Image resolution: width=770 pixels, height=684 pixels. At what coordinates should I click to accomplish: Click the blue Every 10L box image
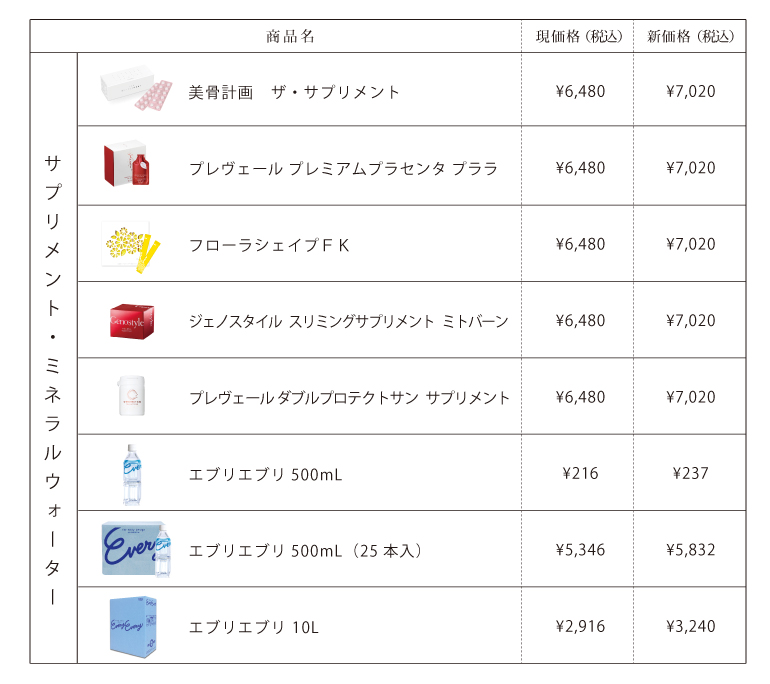(133, 627)
